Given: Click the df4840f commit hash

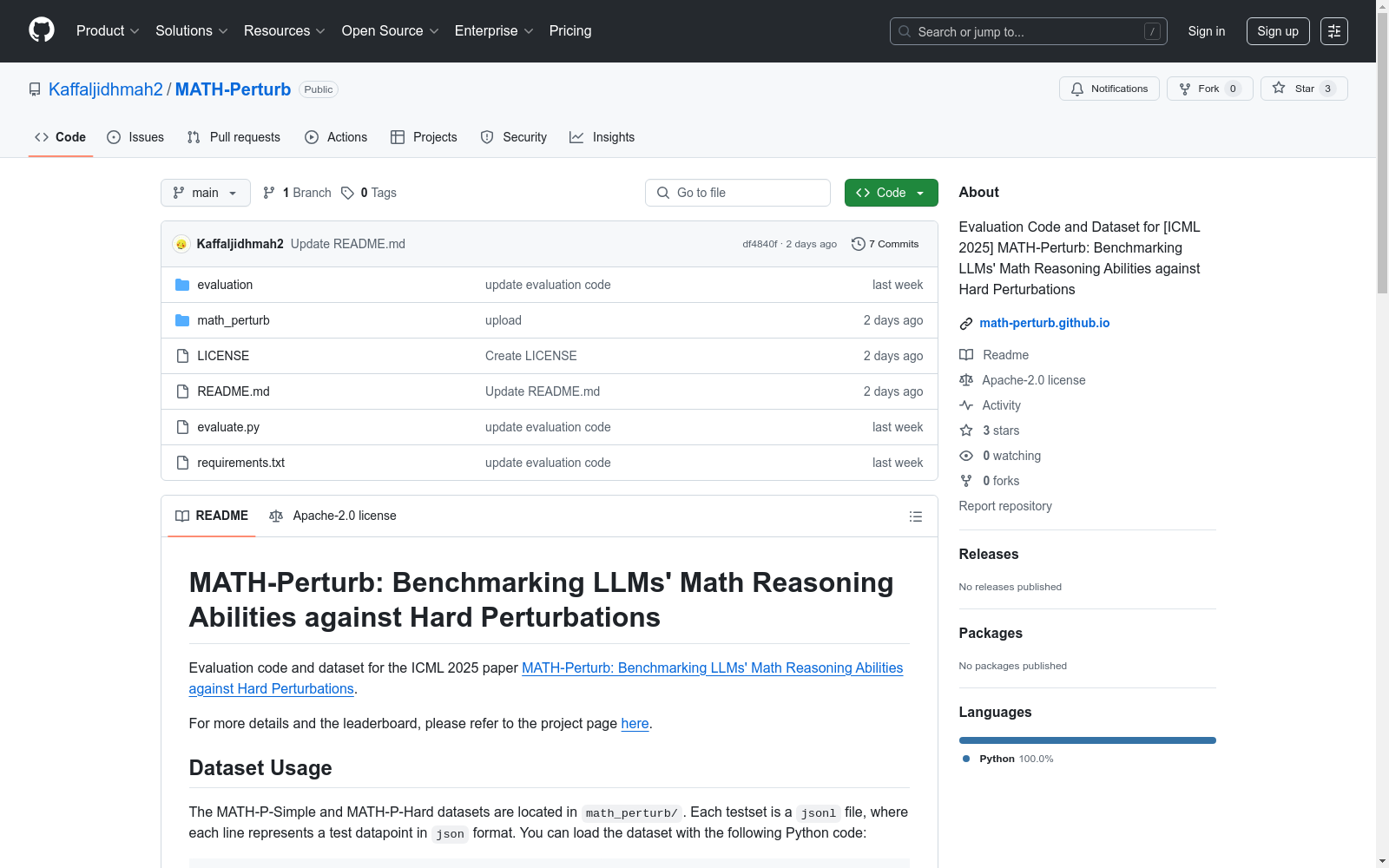Looking at the screenshot, I should [x=760, y=244].
